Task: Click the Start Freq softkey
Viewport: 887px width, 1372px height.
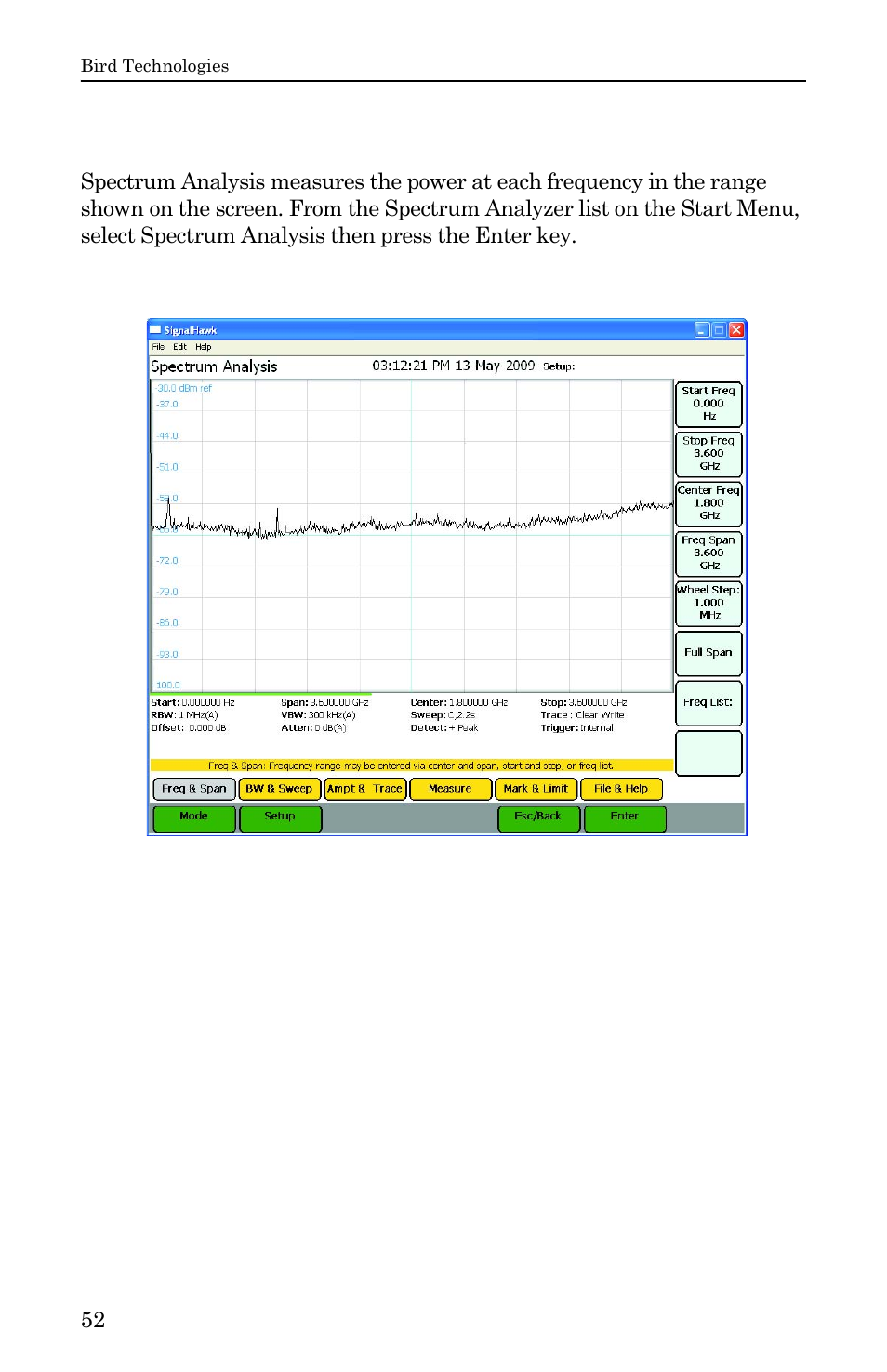Action: (708, 404)
